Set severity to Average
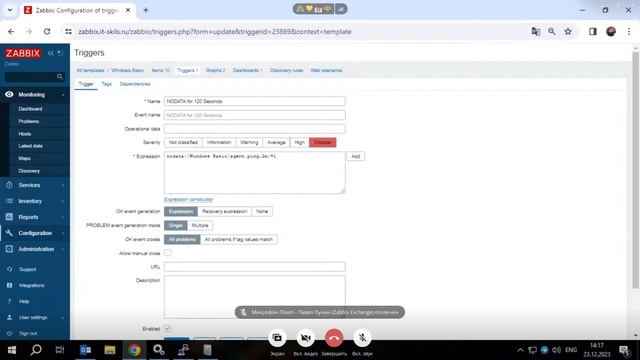This screenshot has width=640, height=360. pos(276,142)
